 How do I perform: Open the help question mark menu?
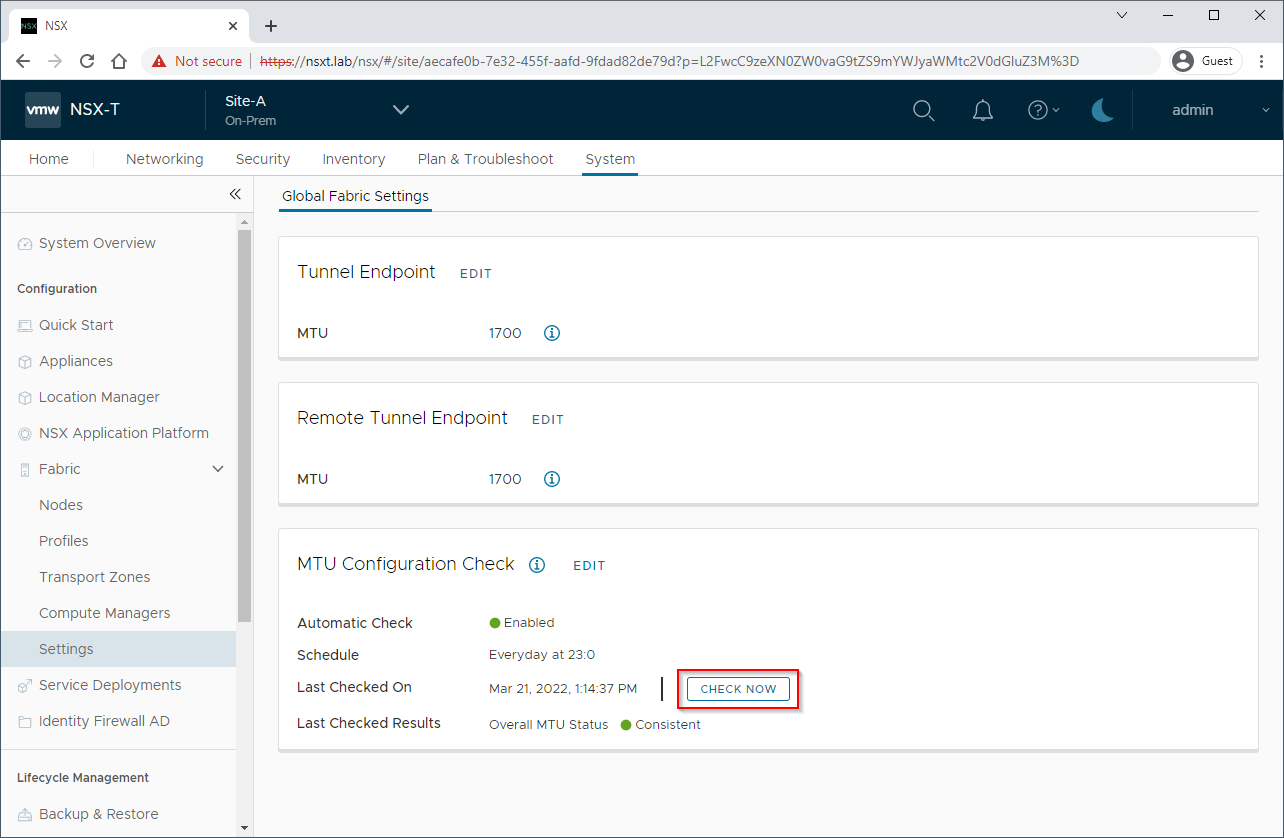tap(1043, 110)
